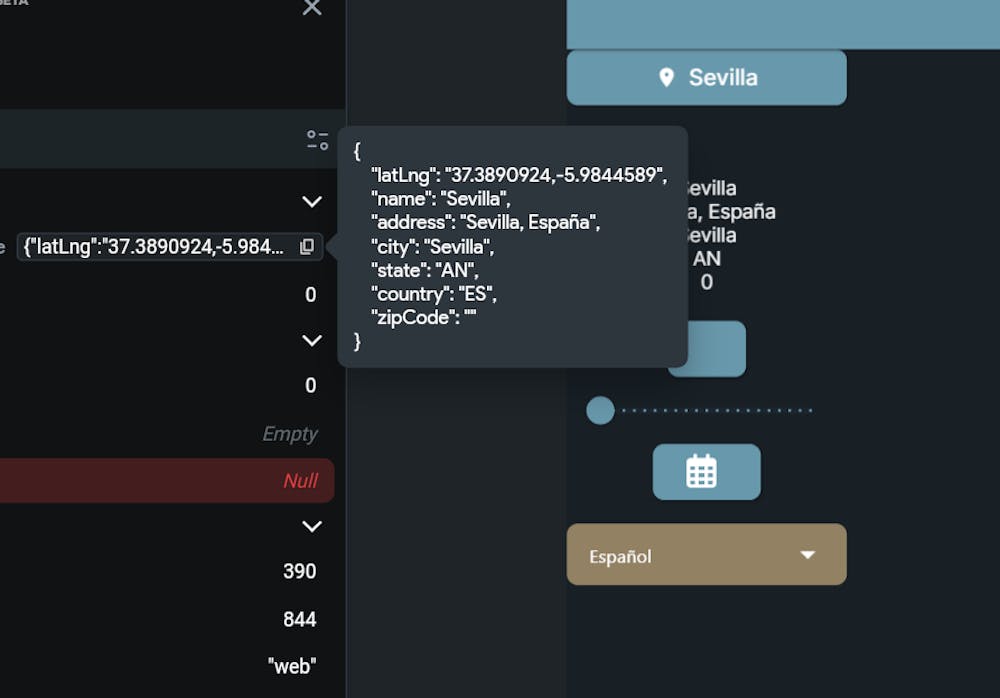Click the value 844
Viewport: 1000px width, 698px height.
click(x=300, y=619)
